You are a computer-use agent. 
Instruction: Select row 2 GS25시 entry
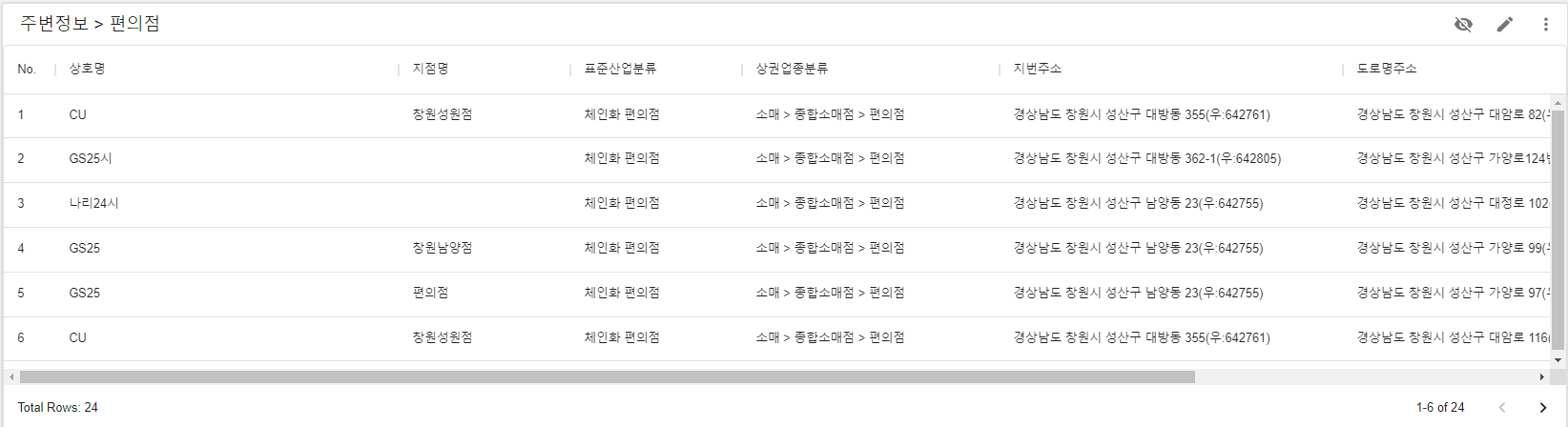pos(777,159)
